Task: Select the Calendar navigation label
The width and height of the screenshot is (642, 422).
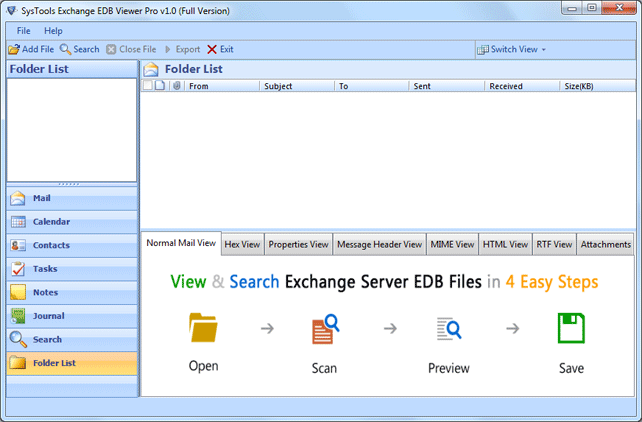Action: (x=52, y=221)
